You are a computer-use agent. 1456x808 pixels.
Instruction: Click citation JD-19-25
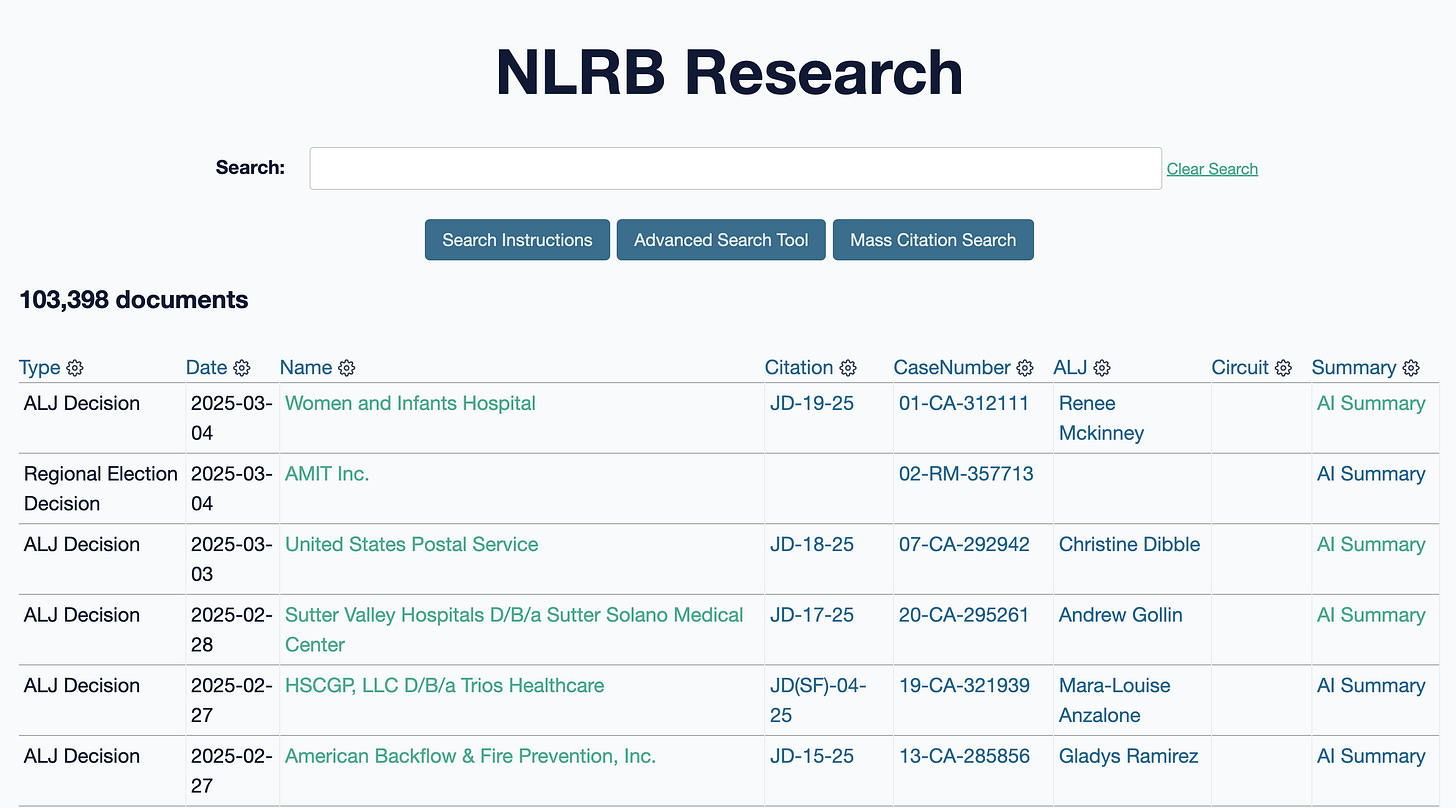(x=812, y=404)
